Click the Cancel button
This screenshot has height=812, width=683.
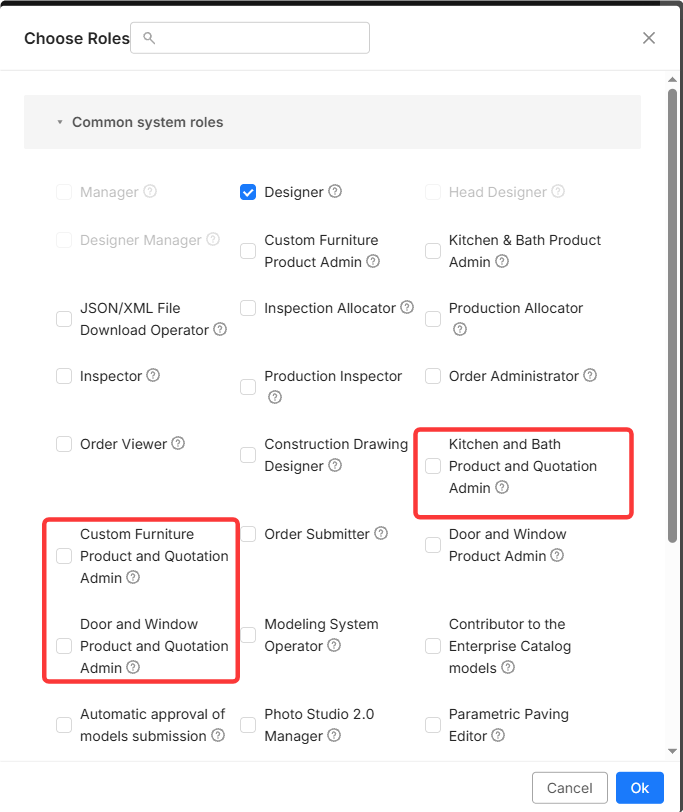click(570, 788)
